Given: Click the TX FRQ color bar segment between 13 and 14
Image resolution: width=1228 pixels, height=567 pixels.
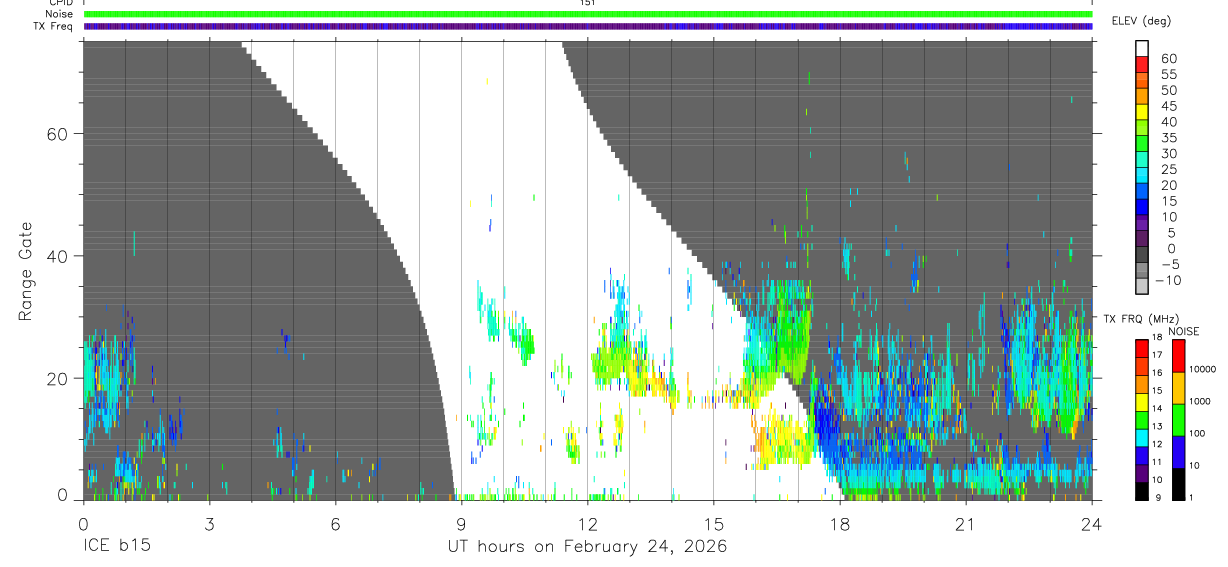Looking at the screenshot, I should point(1142,419).
